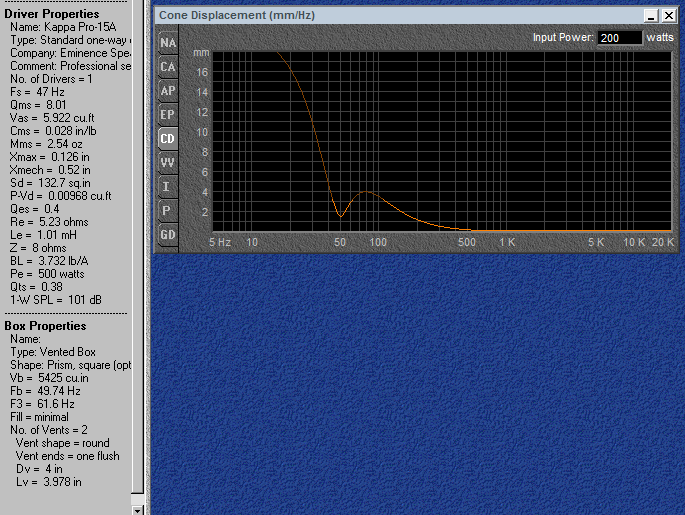Select 'P-Vd = 0.00968 cu.ft' line
The image size is (685, 515).
point(61,196)
